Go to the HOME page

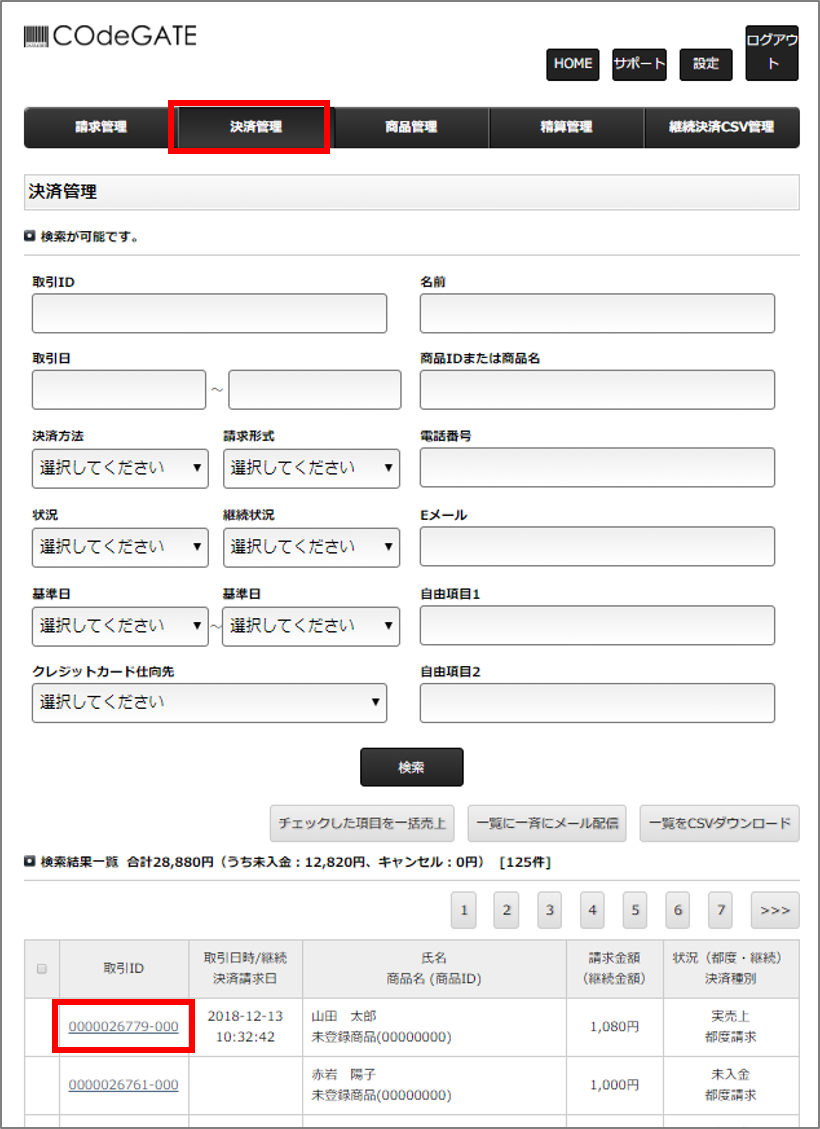click(572, 64)
